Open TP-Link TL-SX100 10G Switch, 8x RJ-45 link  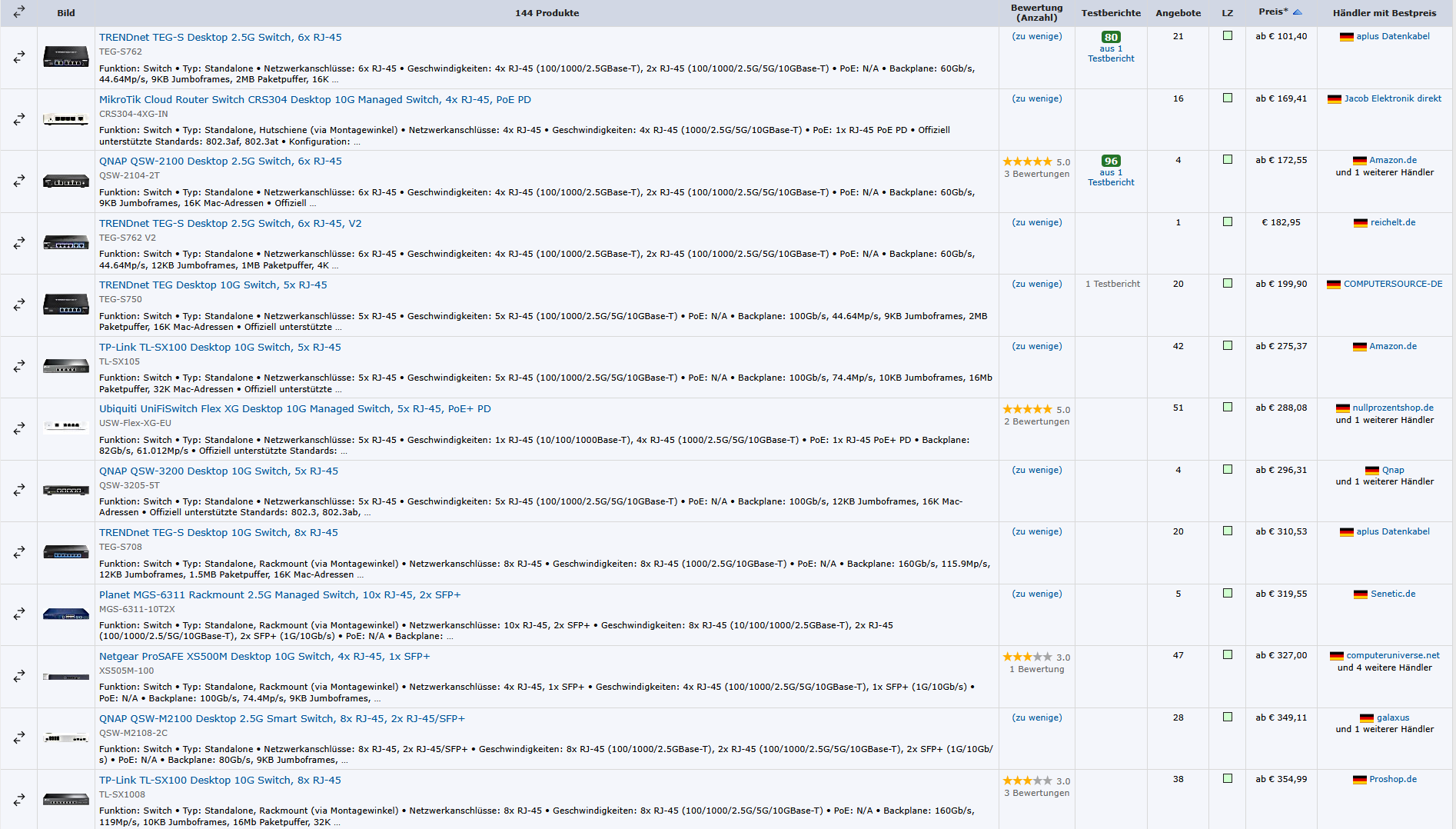(220, 780)
